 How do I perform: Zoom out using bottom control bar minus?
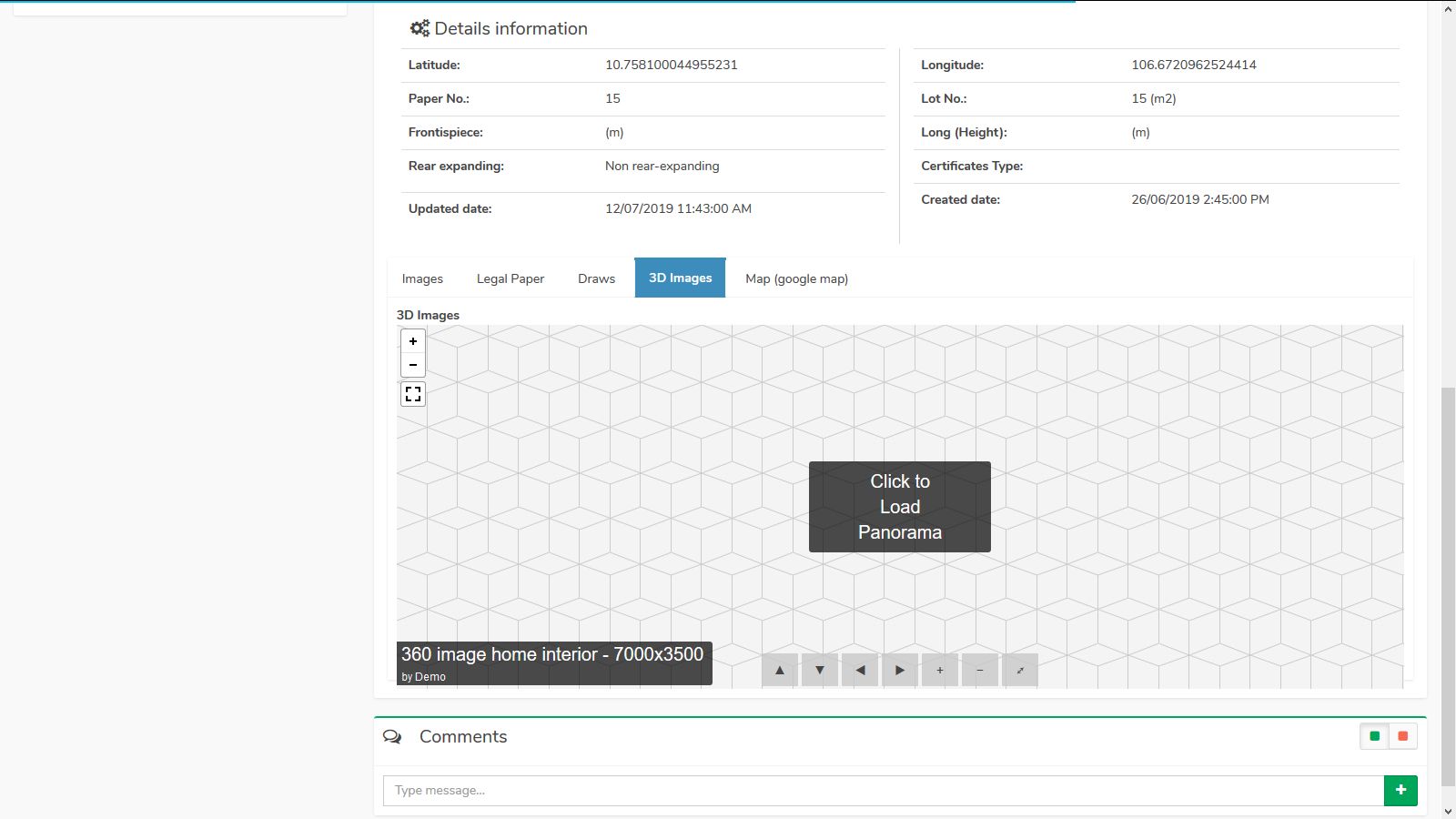point(980,671)
